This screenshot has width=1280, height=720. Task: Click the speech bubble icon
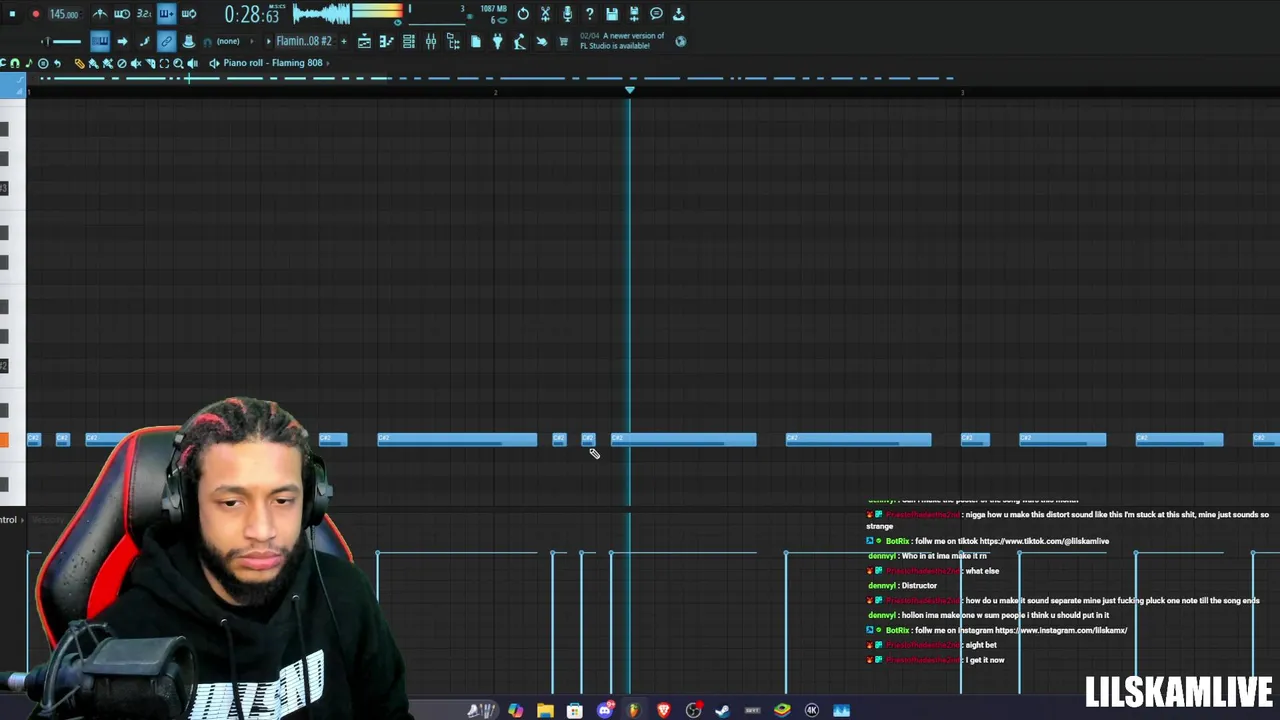tap(656, 14)
